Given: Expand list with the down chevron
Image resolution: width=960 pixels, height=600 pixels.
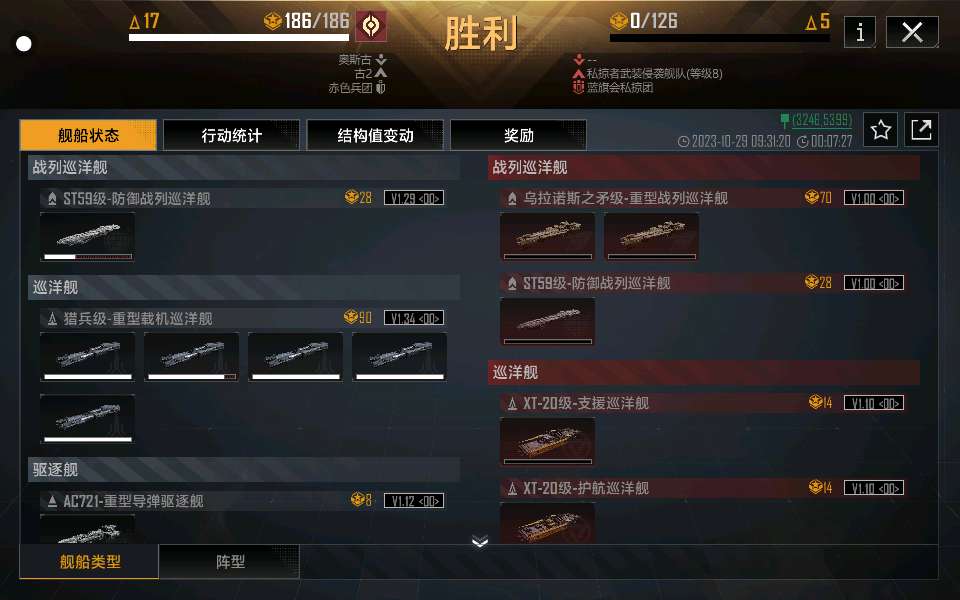Looking at the screenshot, I should pyautogui.click(x=480, y=541).
